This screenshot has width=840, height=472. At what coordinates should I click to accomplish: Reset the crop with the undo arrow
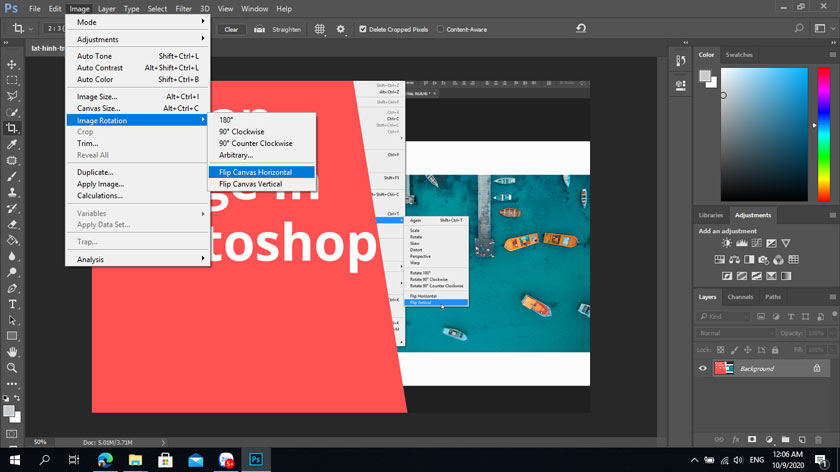click(x=581, y=28)
